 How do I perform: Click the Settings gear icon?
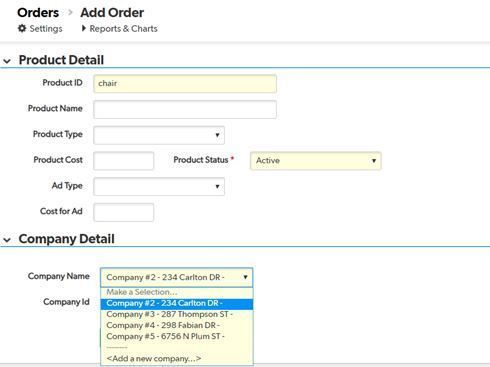pos(22,28)
